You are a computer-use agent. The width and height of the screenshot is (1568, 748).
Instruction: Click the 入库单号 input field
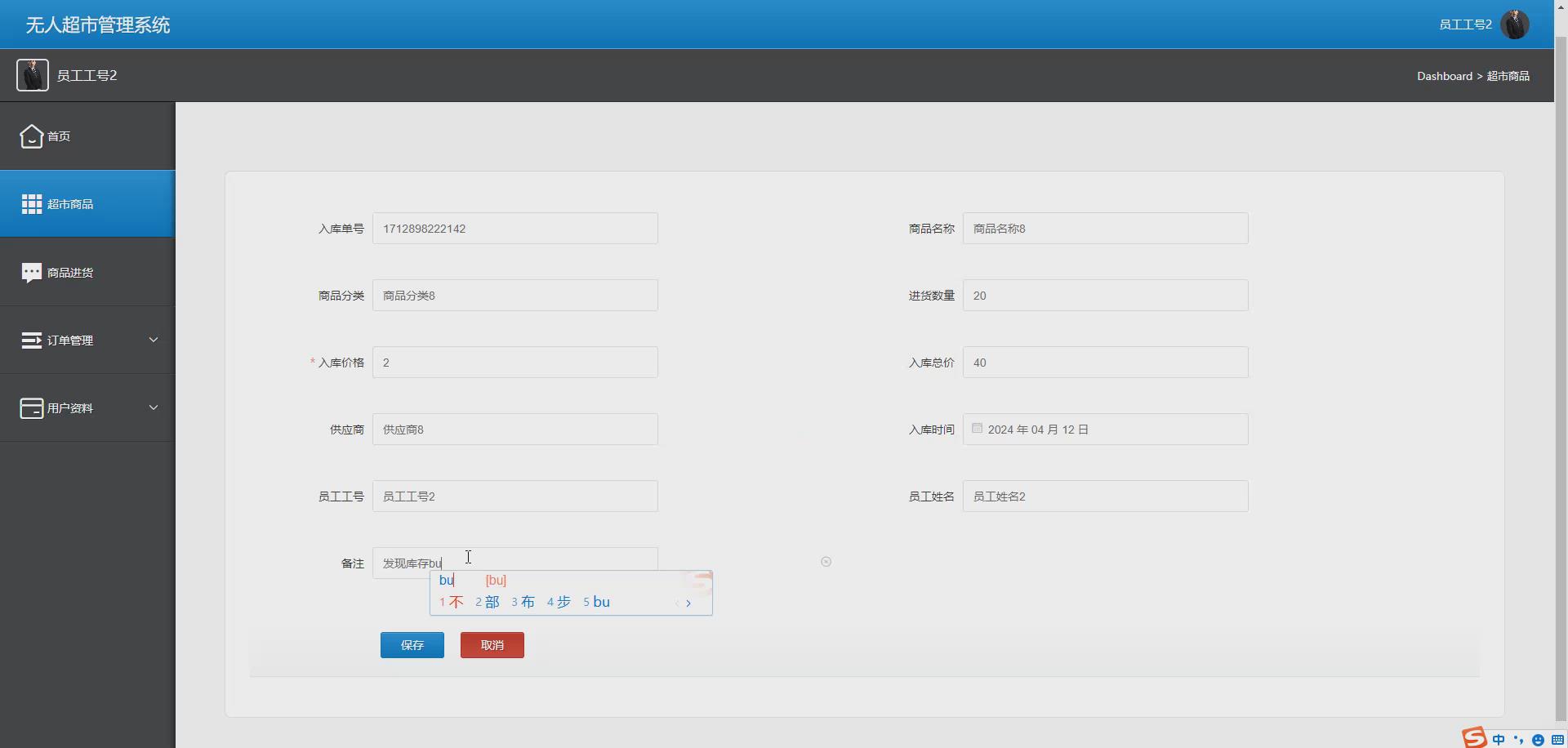[515, 229]
